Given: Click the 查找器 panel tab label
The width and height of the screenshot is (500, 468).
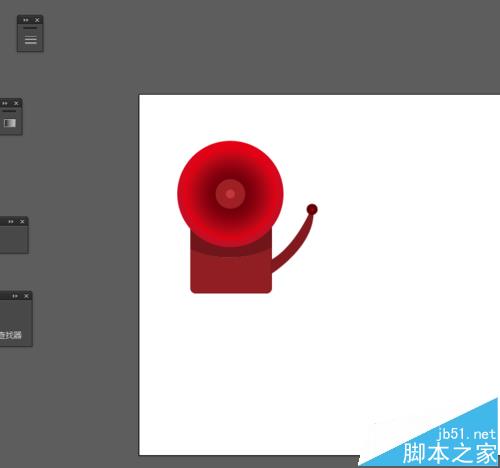Looking at the screenshot, I should (11, 335).
